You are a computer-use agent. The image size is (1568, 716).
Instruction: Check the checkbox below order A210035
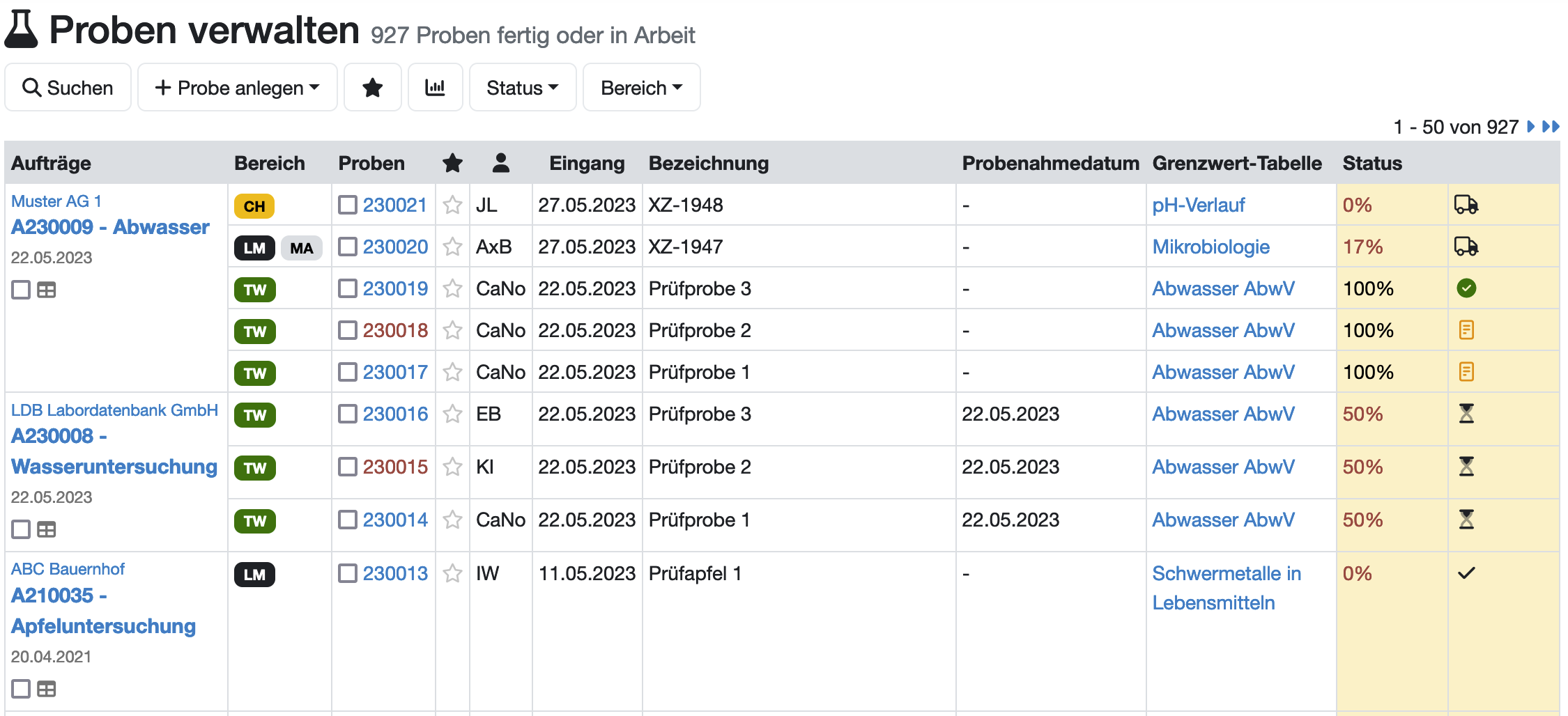point(20,689)
